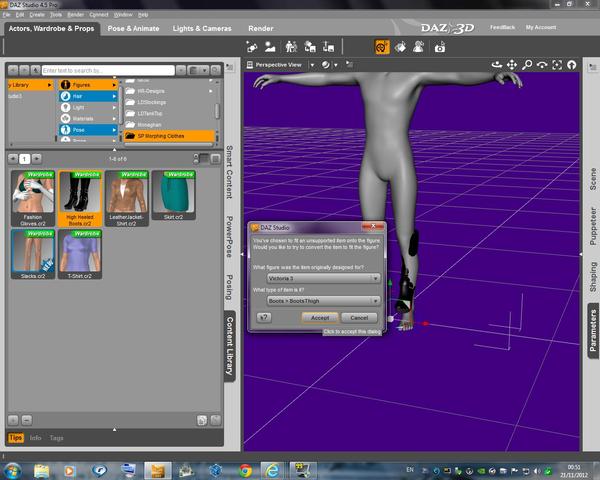Click the search magnifier button in the content library
This screenshot has width=600, height=480.
pyautogui.click(x=216, y=70)
